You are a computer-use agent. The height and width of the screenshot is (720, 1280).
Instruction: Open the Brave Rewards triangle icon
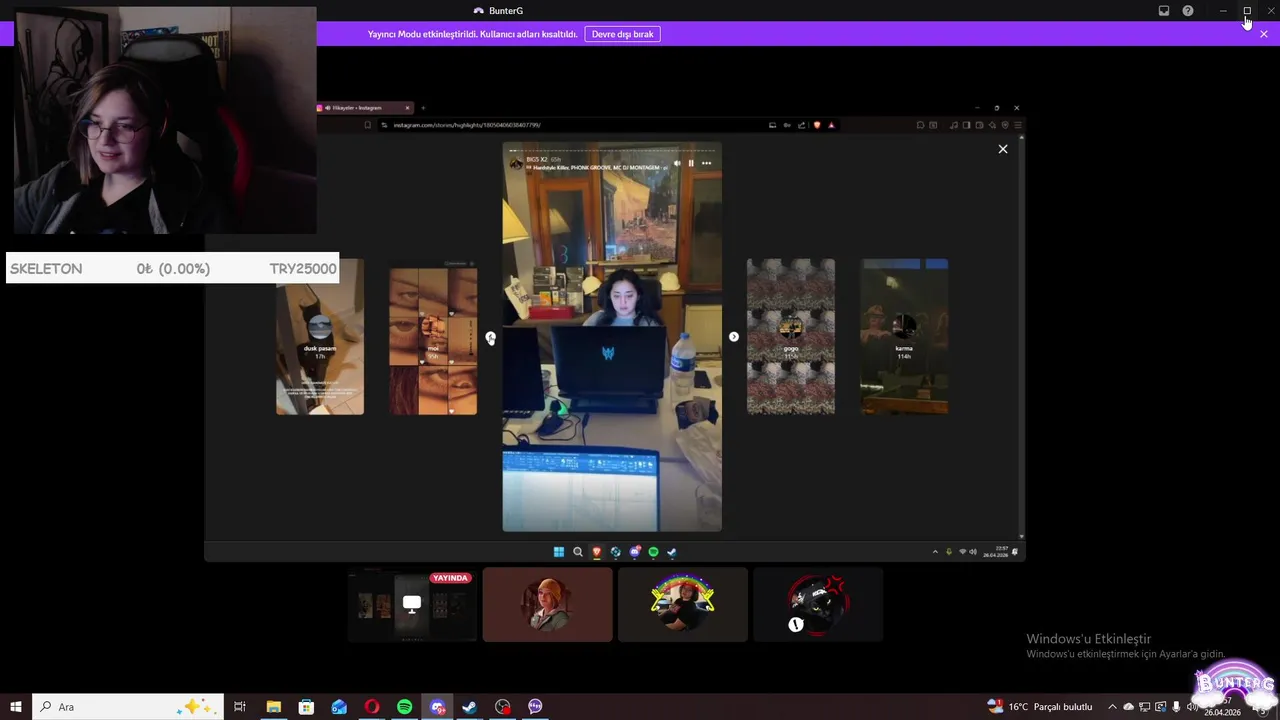point(831,125)
